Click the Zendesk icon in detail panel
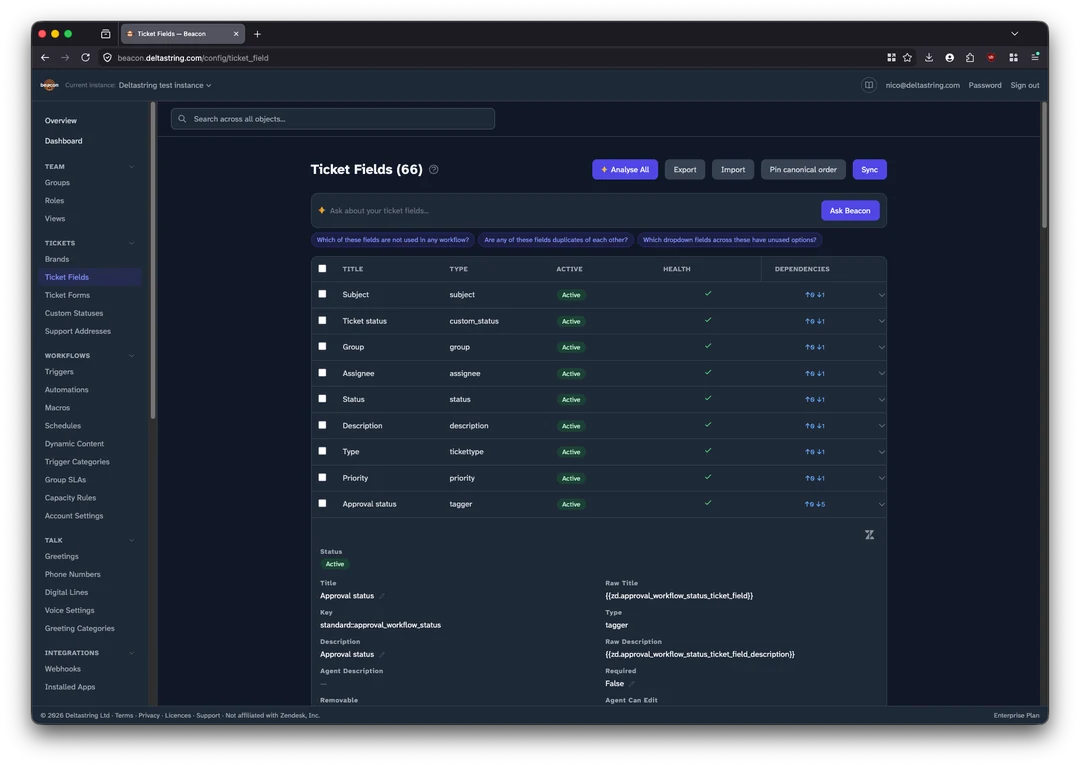The width and height of the screenshot is (1080, 766). (x=869, y=535)
